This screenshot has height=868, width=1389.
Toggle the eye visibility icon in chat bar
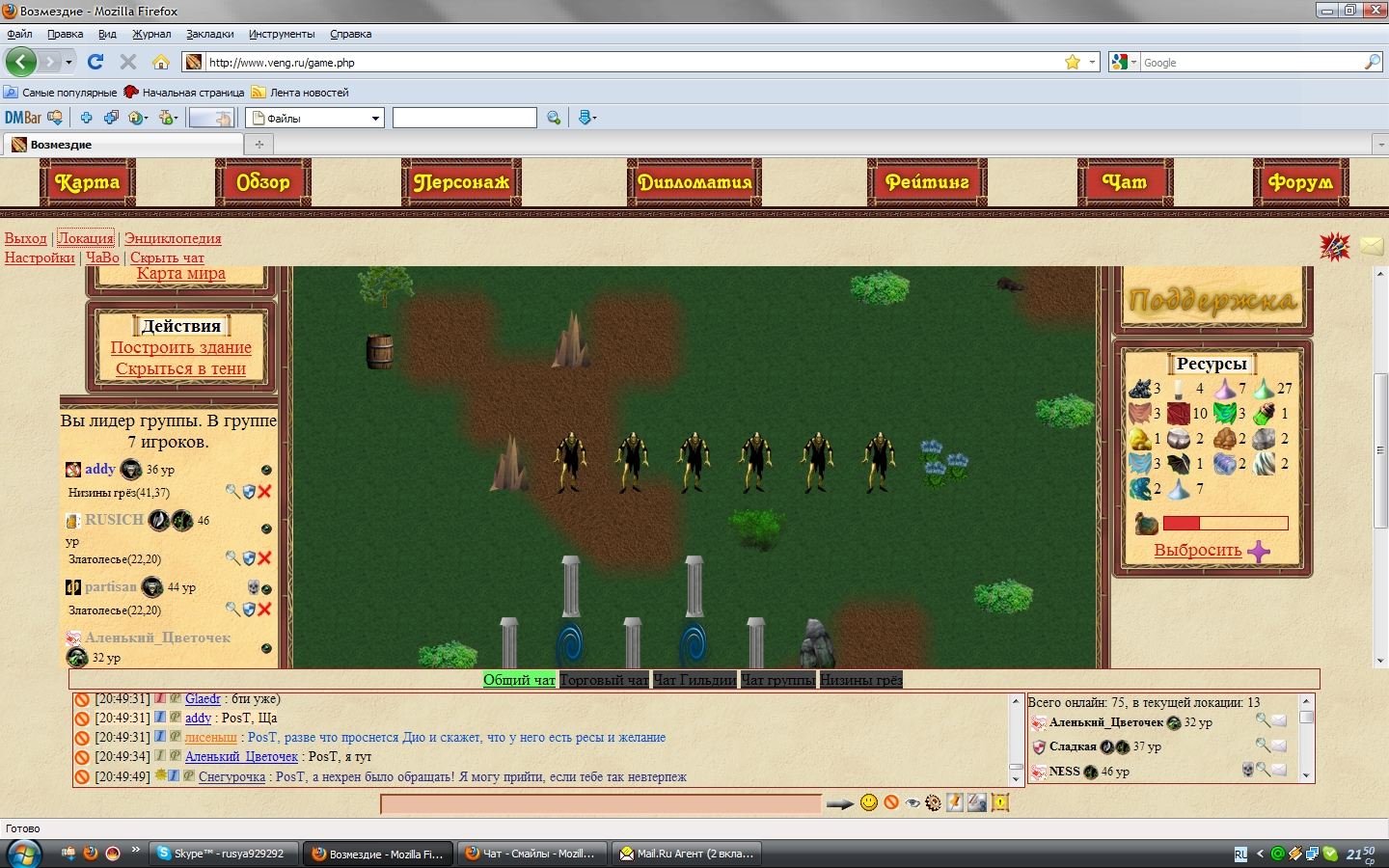click(912, 802)
